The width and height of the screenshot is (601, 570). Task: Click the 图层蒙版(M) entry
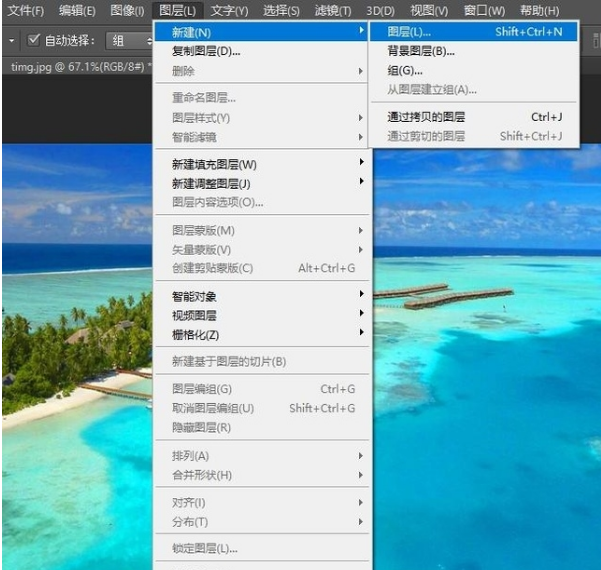261,230
